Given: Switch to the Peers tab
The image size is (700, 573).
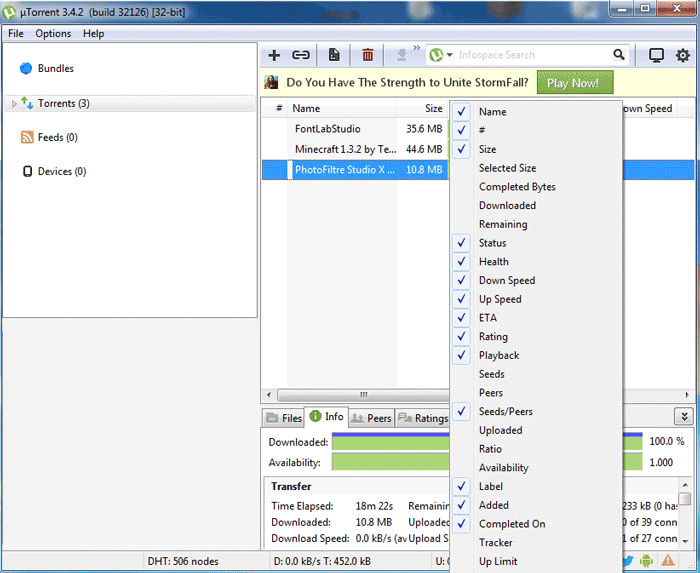Looking at the screenshot, I should (371, 418).
